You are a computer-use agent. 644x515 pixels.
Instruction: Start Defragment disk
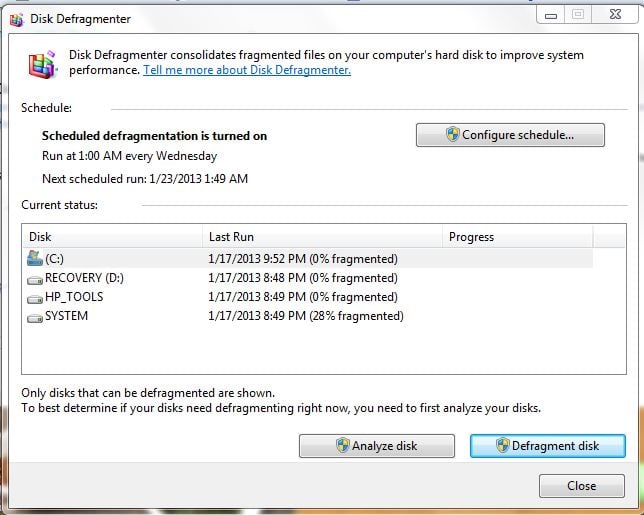coord(547,446)
